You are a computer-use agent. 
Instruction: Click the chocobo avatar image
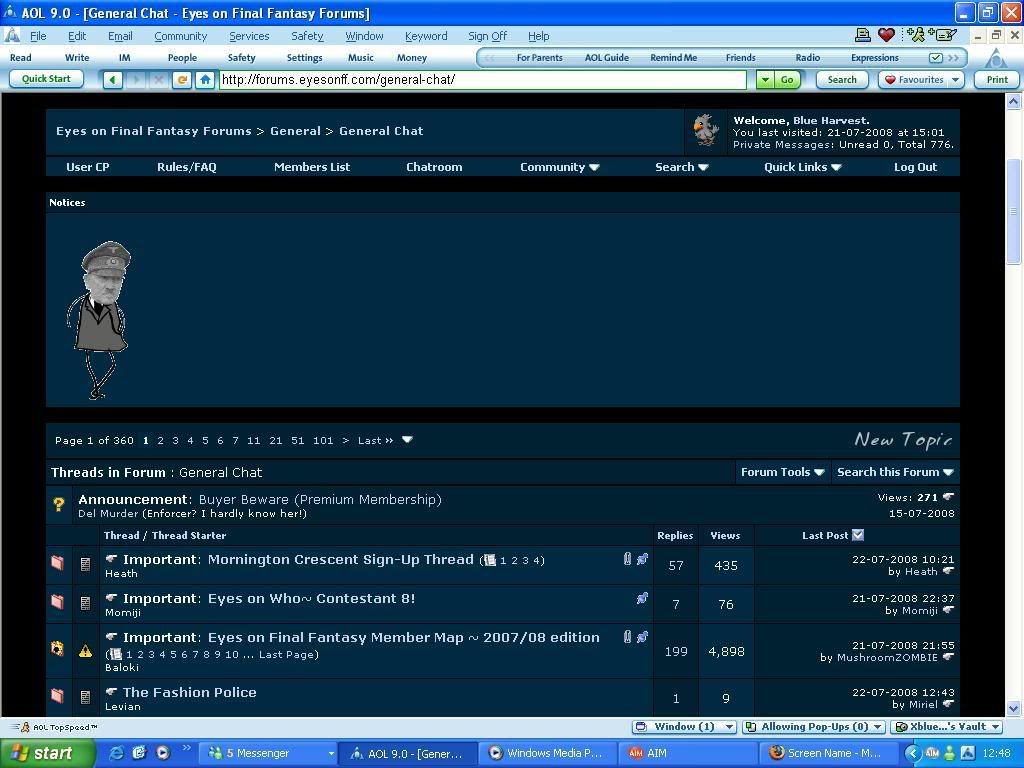coord(705,131)
